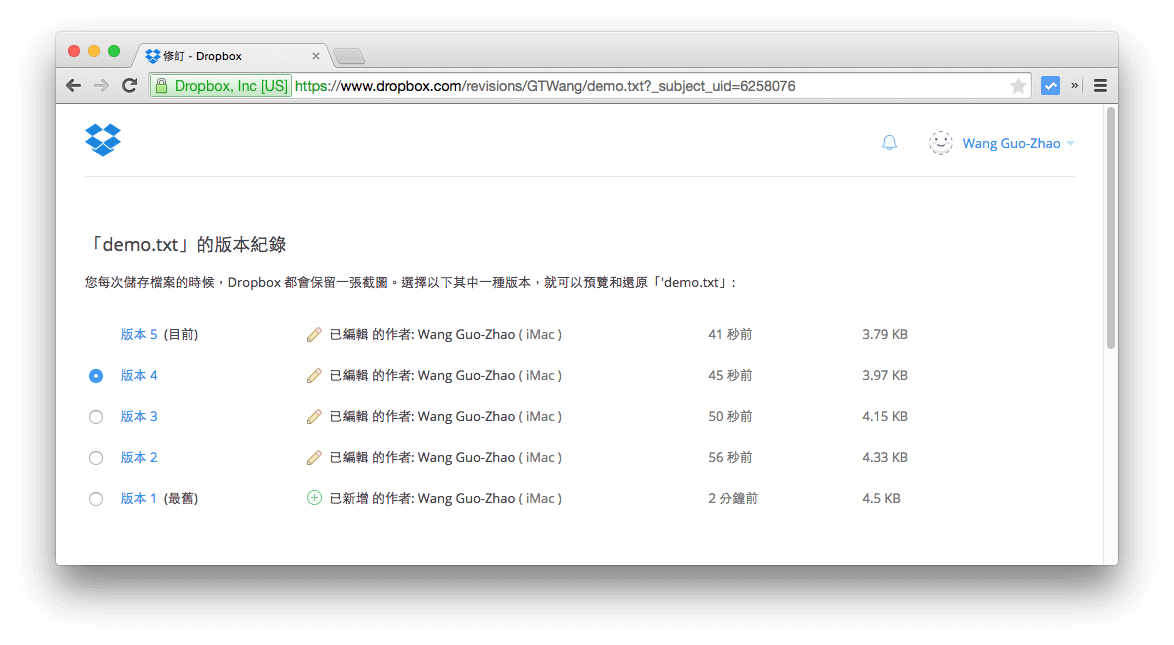Click the 版本 4 link
The width and height of the screenshot is (1174, 645).
click(139, 375)
